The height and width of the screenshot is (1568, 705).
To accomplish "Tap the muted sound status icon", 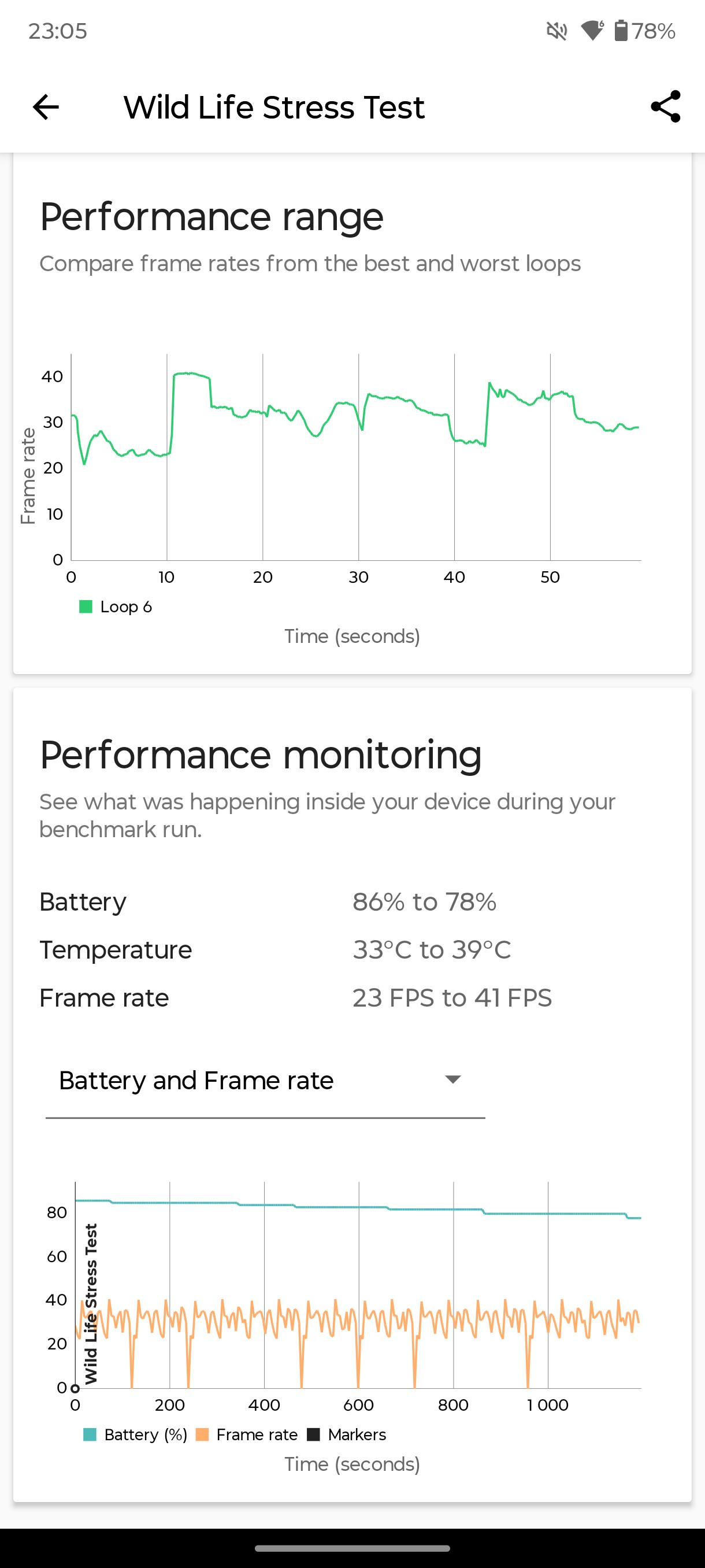I will click(x=556, y=31).
